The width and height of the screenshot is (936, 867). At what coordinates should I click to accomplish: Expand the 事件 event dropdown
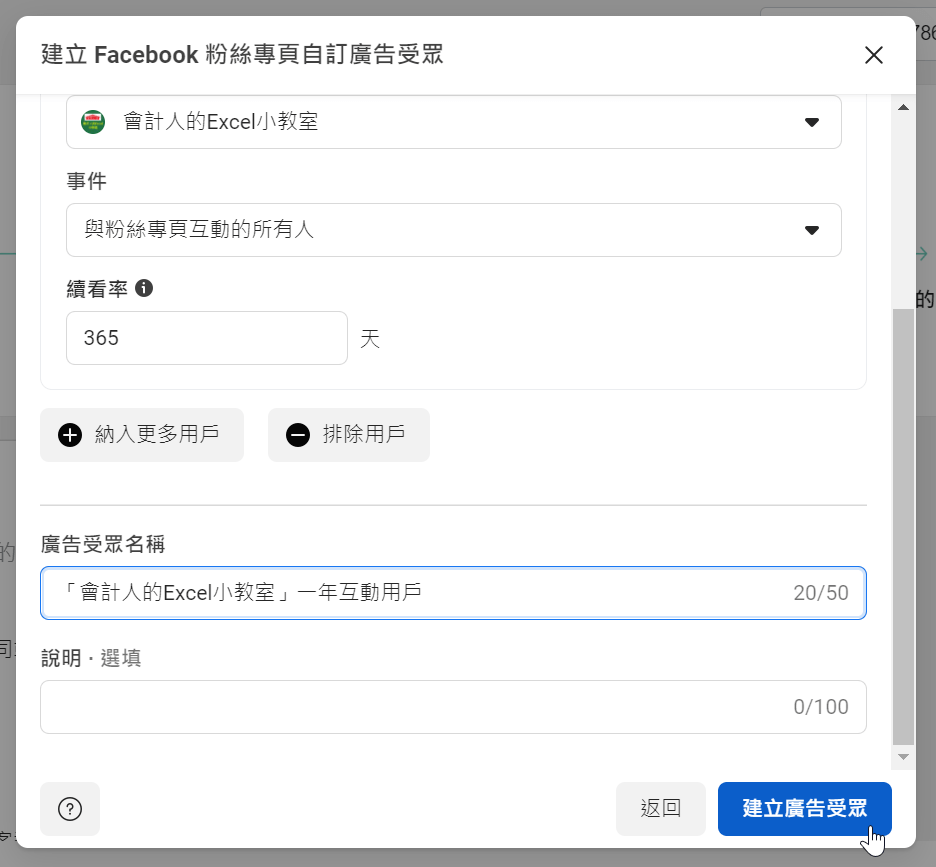tap(454, 230)
